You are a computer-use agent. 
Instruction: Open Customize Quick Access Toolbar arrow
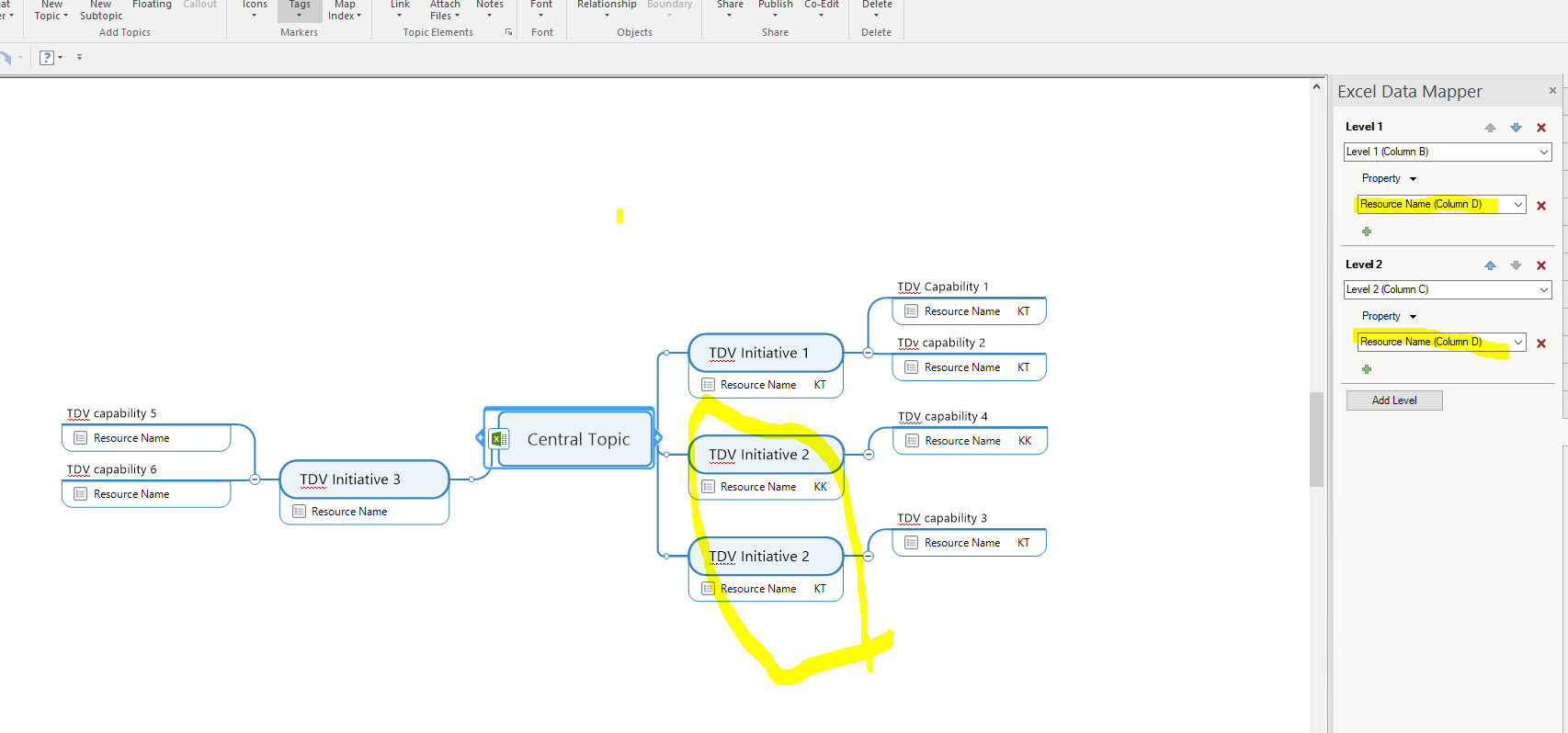coord(79,57)
